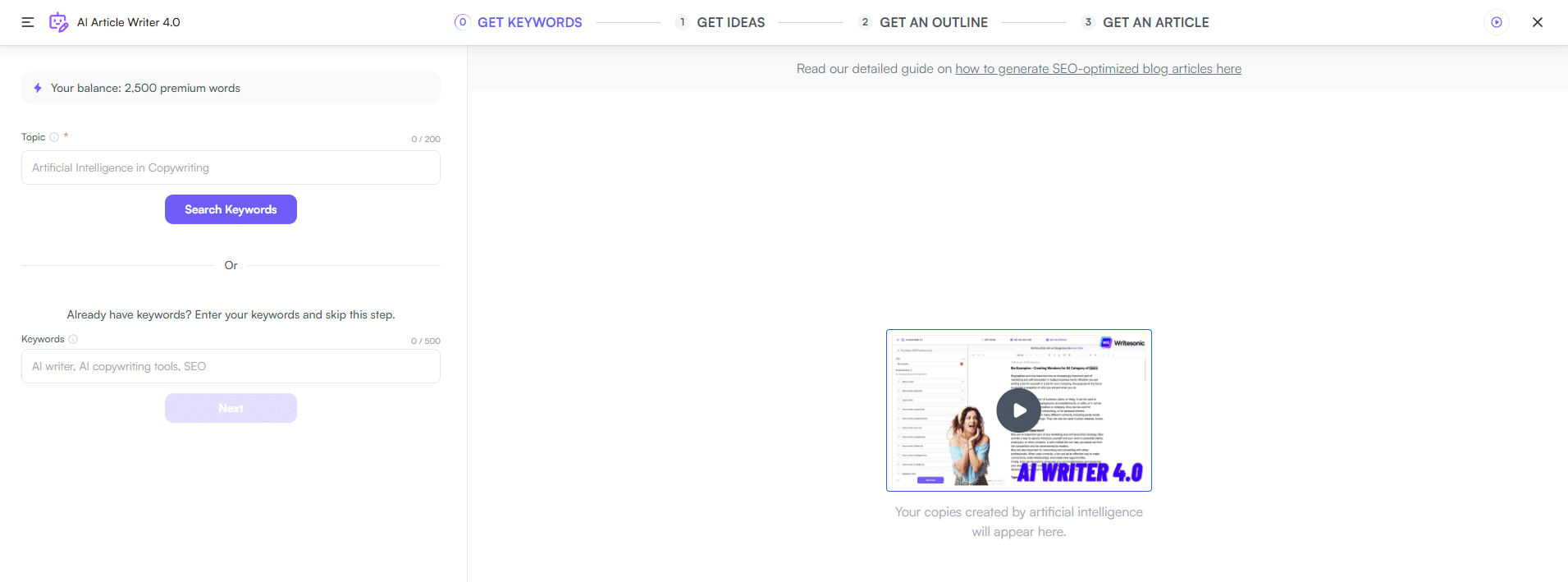The width and height of the screenshot is (1568, 582).
Task: Play the AI Writer 4.0 video
Action: [1019, 410]
